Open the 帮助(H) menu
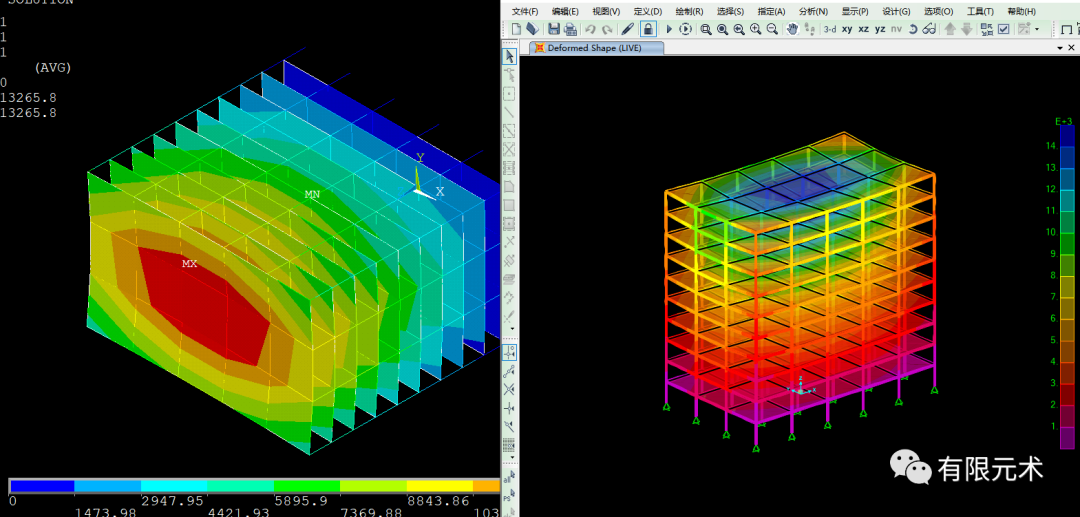This screenshot has height=517, width=1080. (1021, 11)
